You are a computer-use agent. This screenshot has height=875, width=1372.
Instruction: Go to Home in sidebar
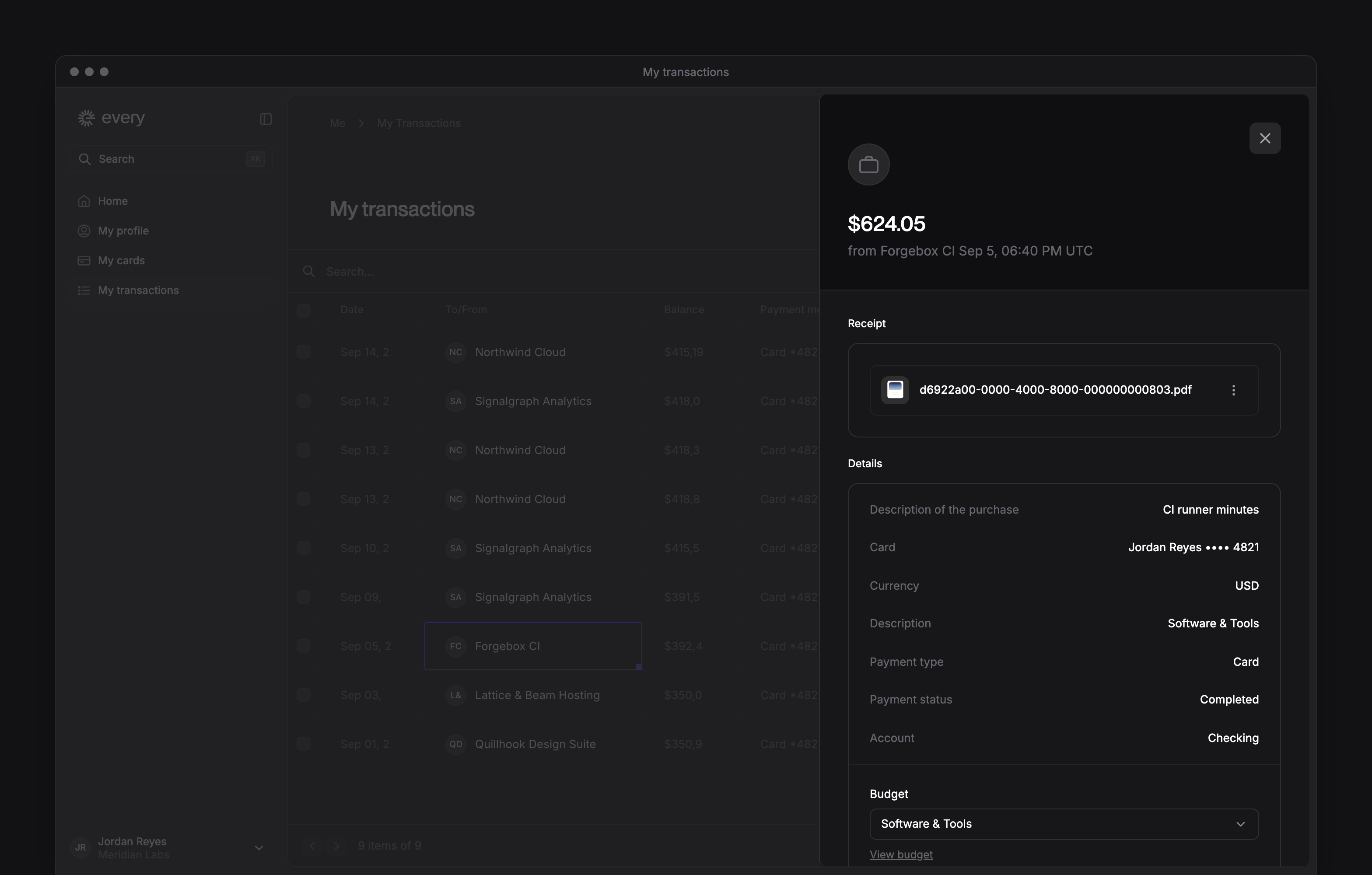point(171,201)
